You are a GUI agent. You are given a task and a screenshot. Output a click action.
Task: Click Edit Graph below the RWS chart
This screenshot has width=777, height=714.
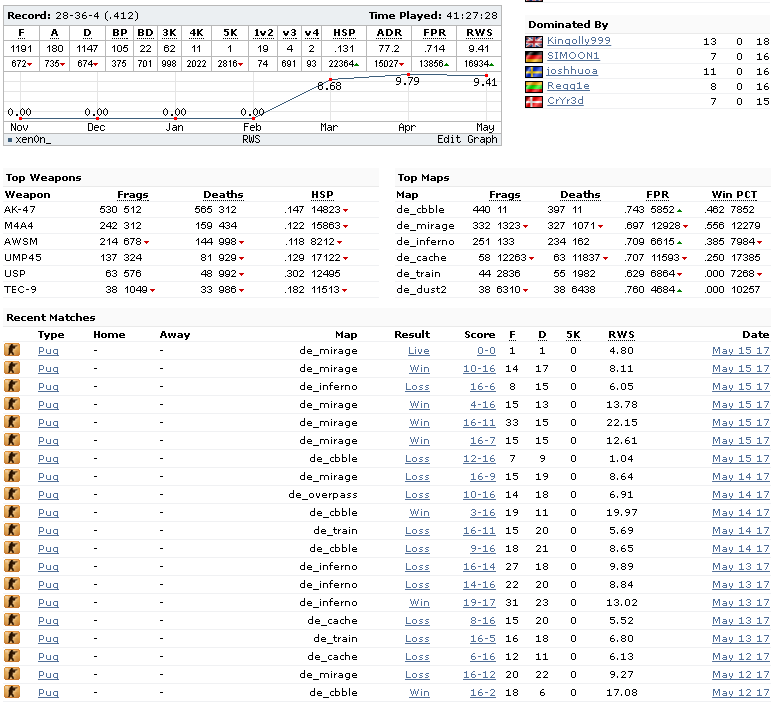pos(467,139)
